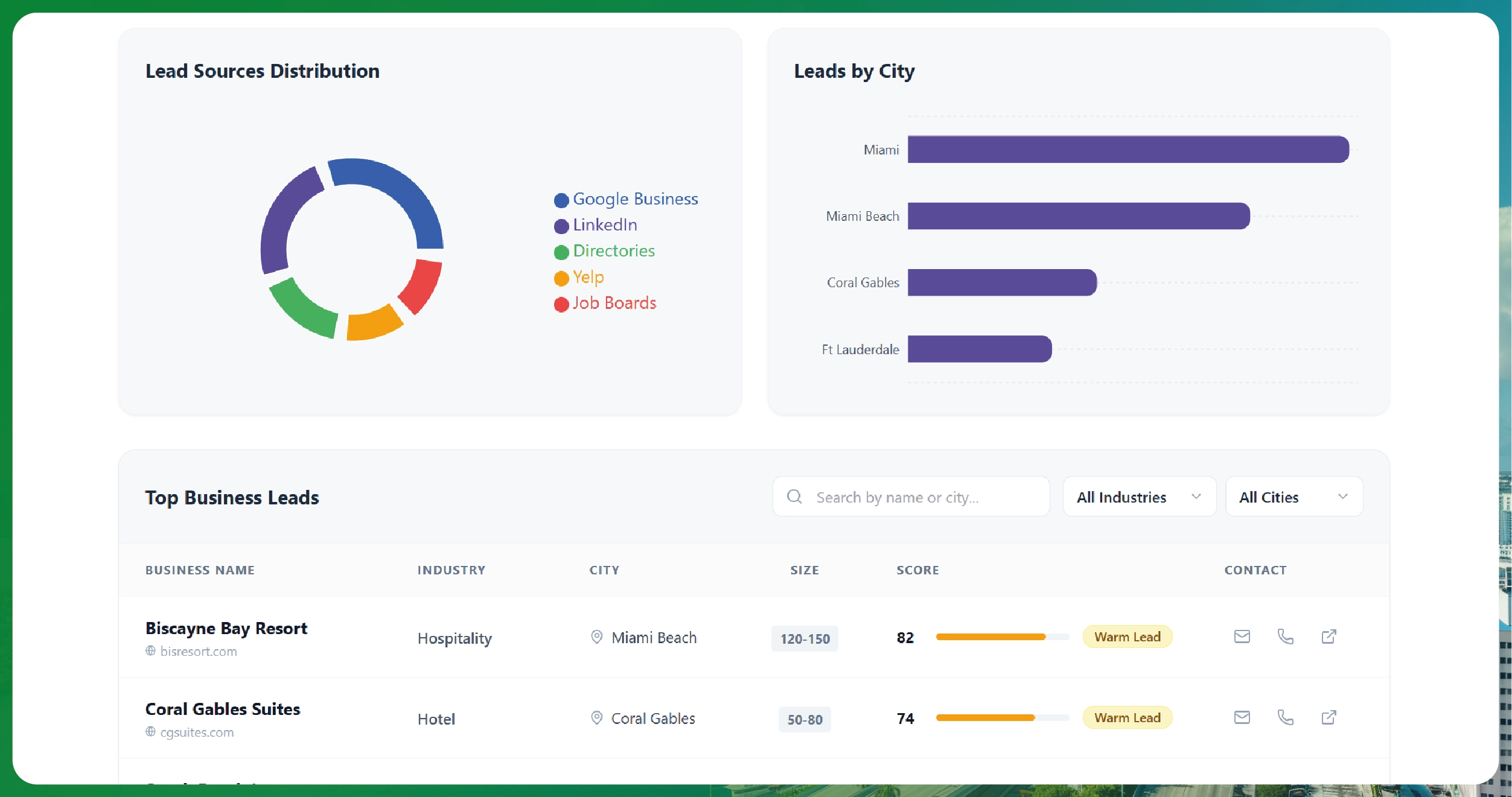1512x797 pixels.
Task: Click the search by name field
Action: (x=923, y=497)
